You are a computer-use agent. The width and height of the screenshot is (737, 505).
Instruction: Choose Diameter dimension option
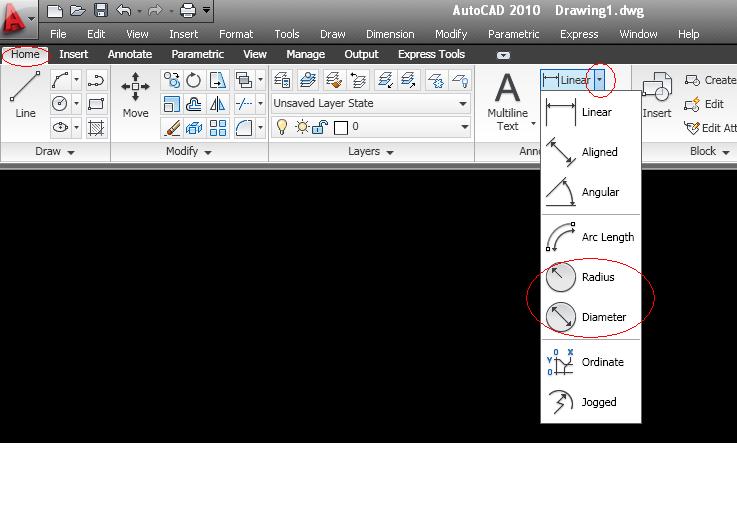(x=591, y=317)
